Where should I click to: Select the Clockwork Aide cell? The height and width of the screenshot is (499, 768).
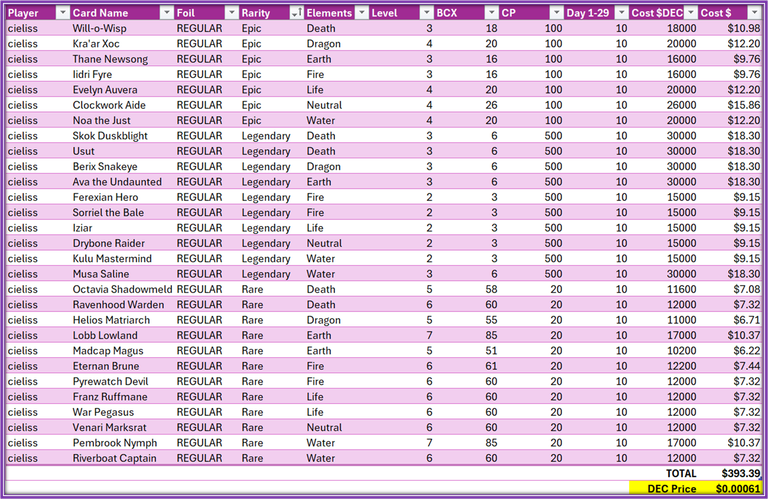point(122,105)
